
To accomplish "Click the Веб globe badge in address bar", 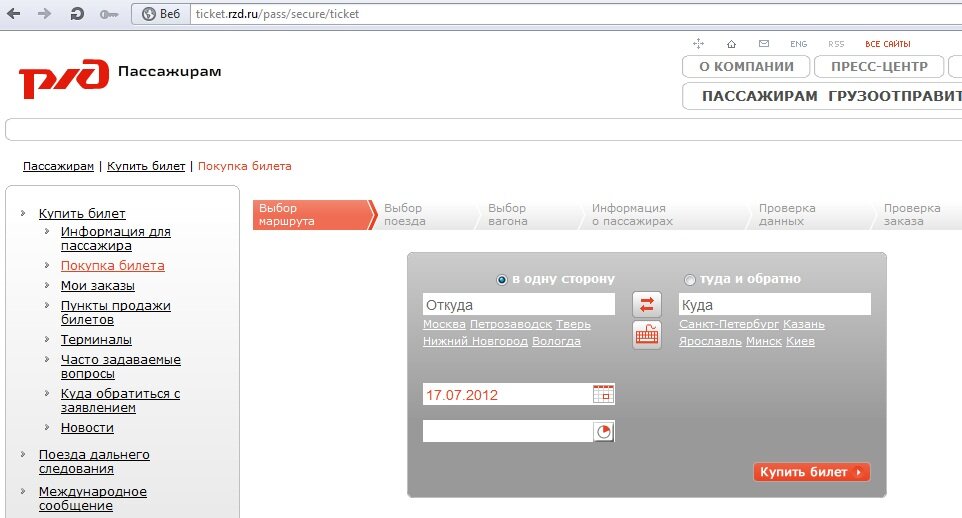I will 161,14.
